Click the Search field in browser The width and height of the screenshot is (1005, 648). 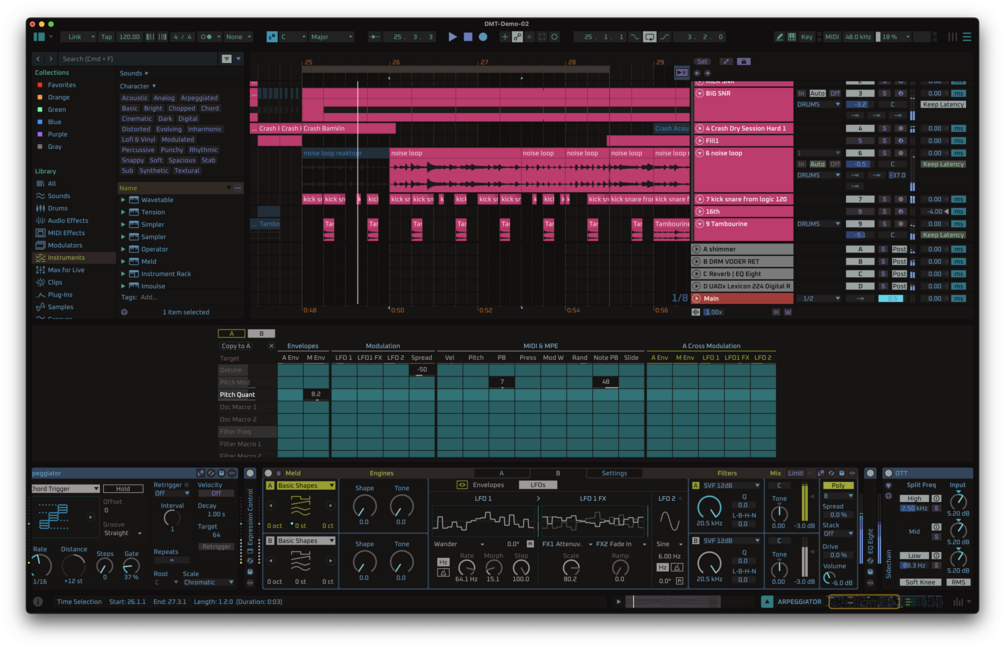[139, 58]
